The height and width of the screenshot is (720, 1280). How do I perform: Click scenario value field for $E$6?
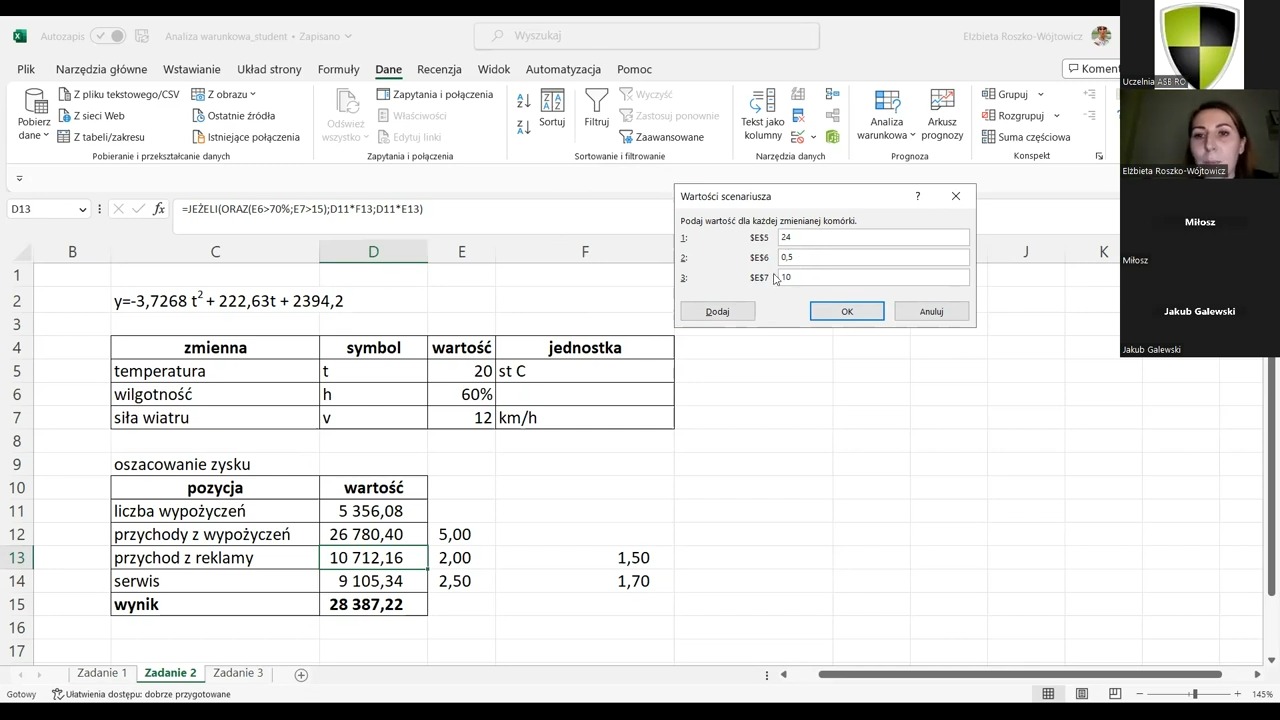pos(873,258)
